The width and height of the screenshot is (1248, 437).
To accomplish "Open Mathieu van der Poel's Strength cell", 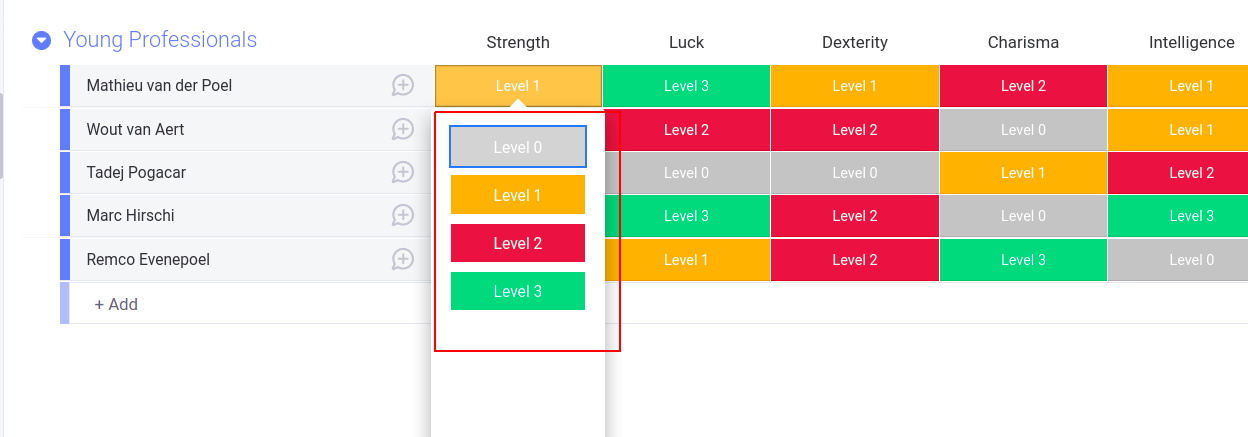I will (x=518, y=86).
